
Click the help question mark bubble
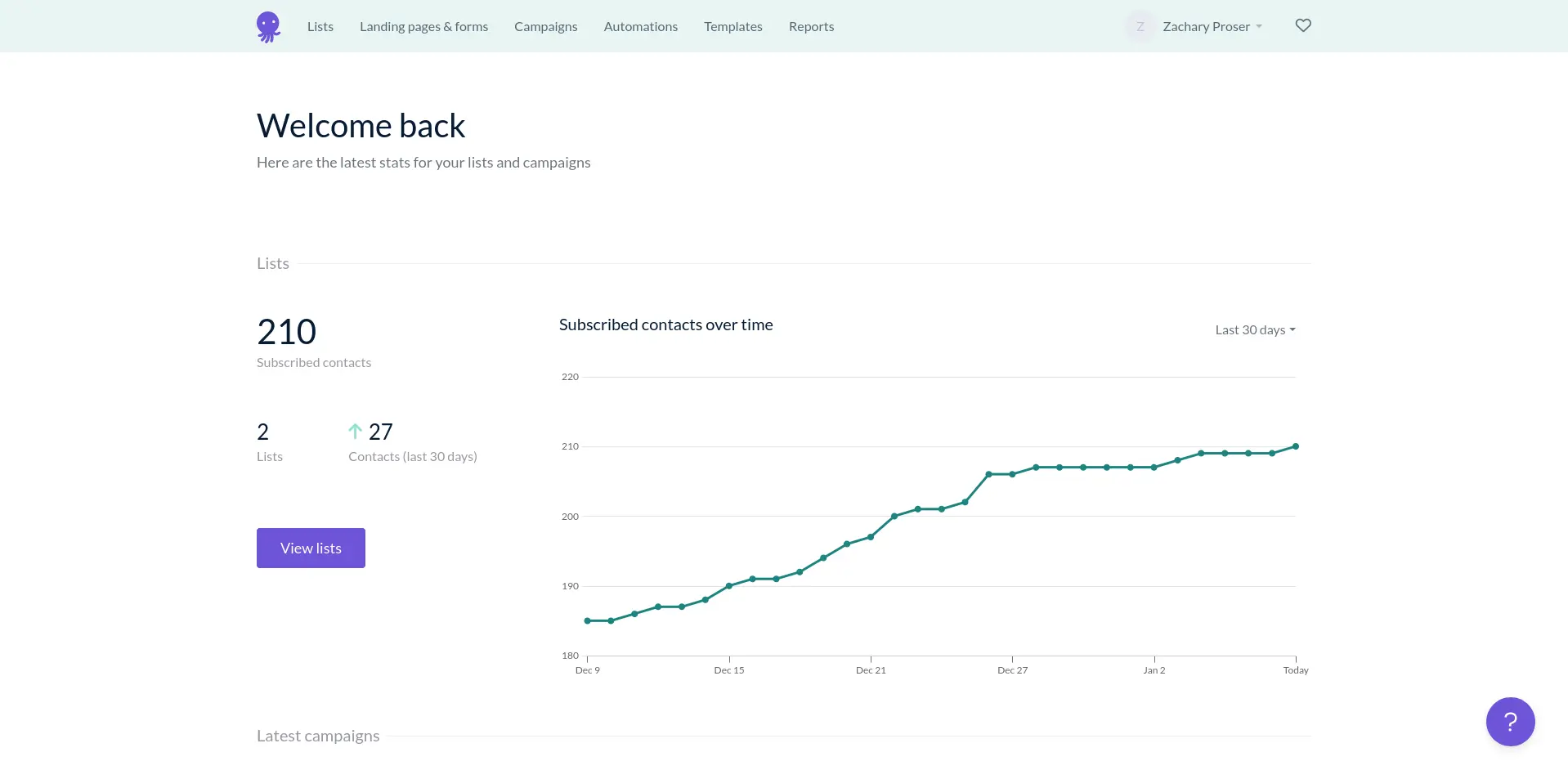tap(1509, 722)
